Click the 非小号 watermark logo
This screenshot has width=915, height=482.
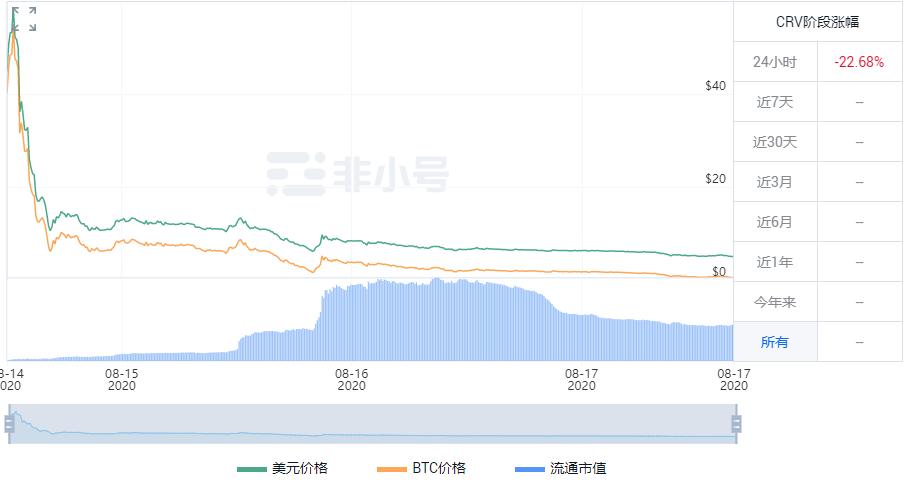[x=357, y=173]
